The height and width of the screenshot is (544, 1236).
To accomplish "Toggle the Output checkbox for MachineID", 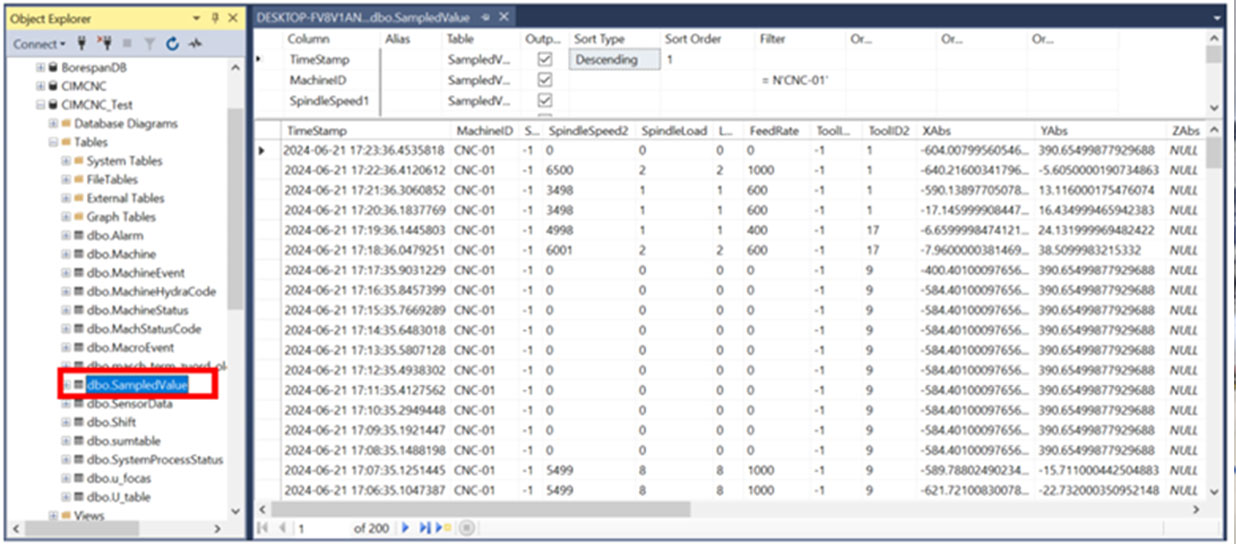I will tap(545, 80).
